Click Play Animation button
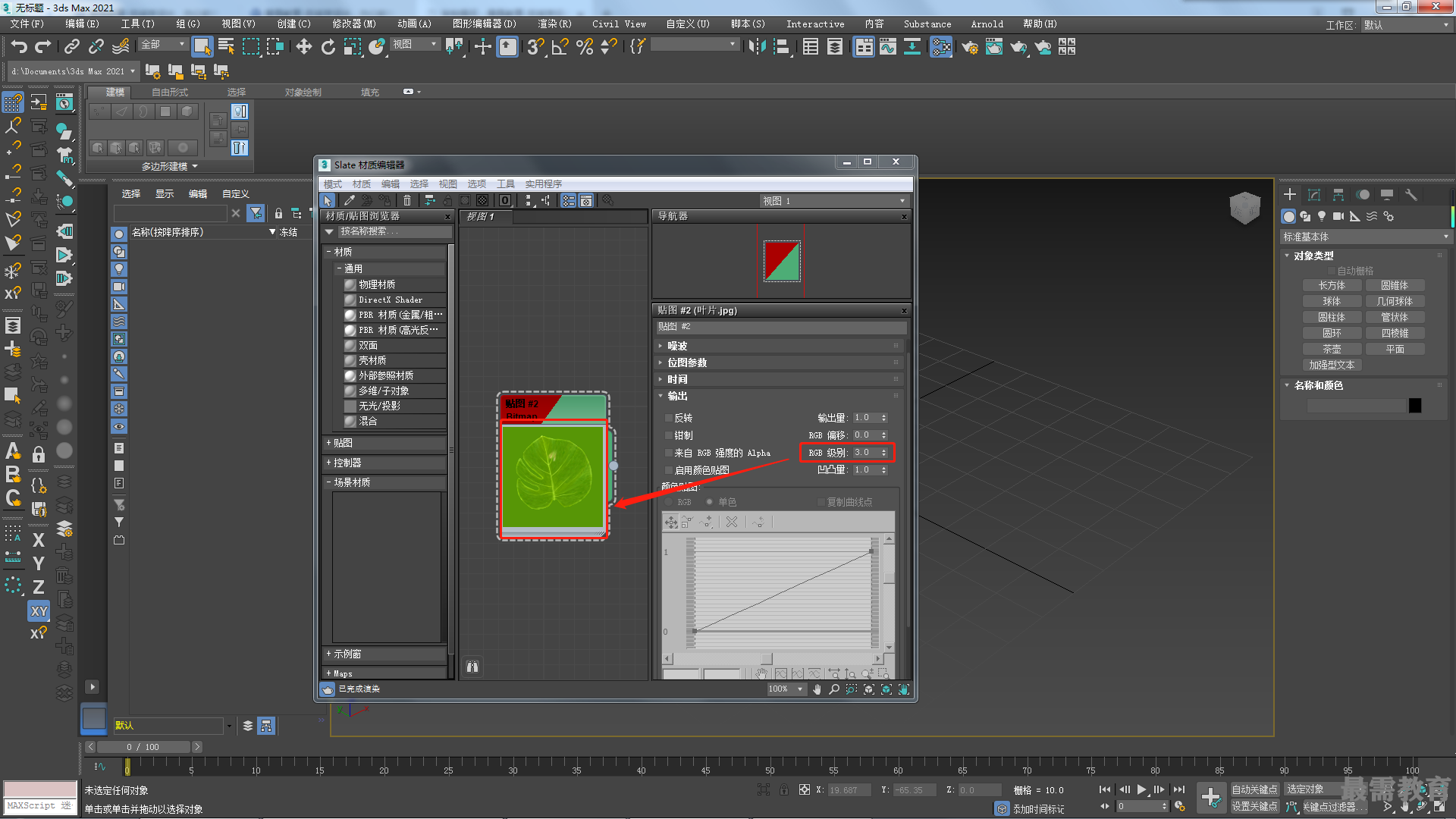The height and width of the screenshot is (819, 1456). pos(1142,789)
